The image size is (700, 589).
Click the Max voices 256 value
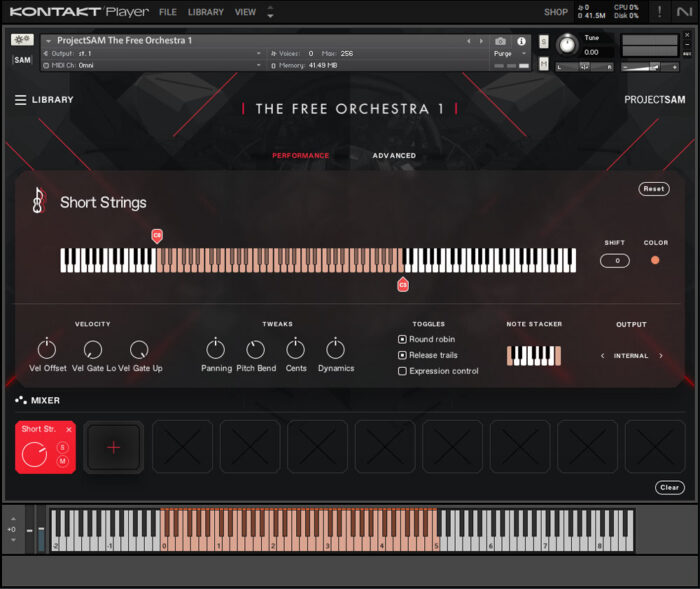347,53
